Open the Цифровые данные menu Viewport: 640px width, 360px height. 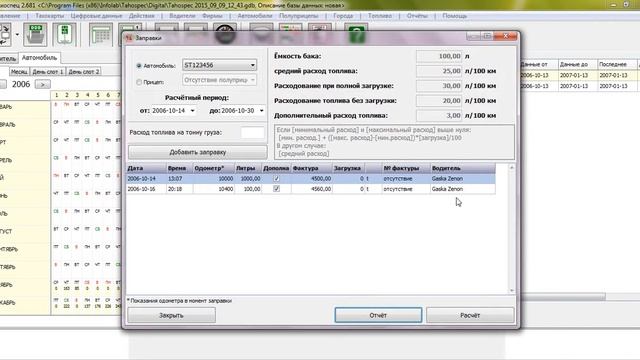pyautogui.click(x=96, y=16)
